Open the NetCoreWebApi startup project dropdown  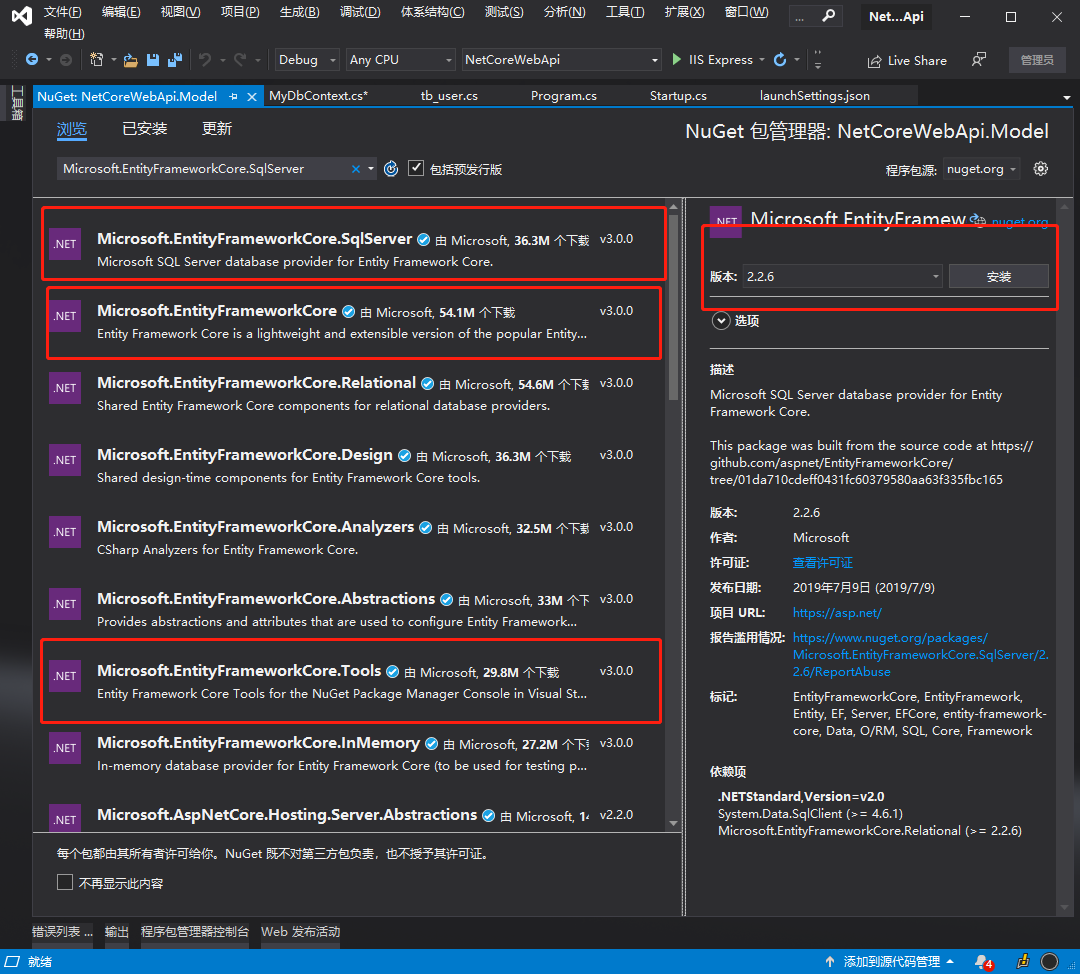click(x=561, y=60)
